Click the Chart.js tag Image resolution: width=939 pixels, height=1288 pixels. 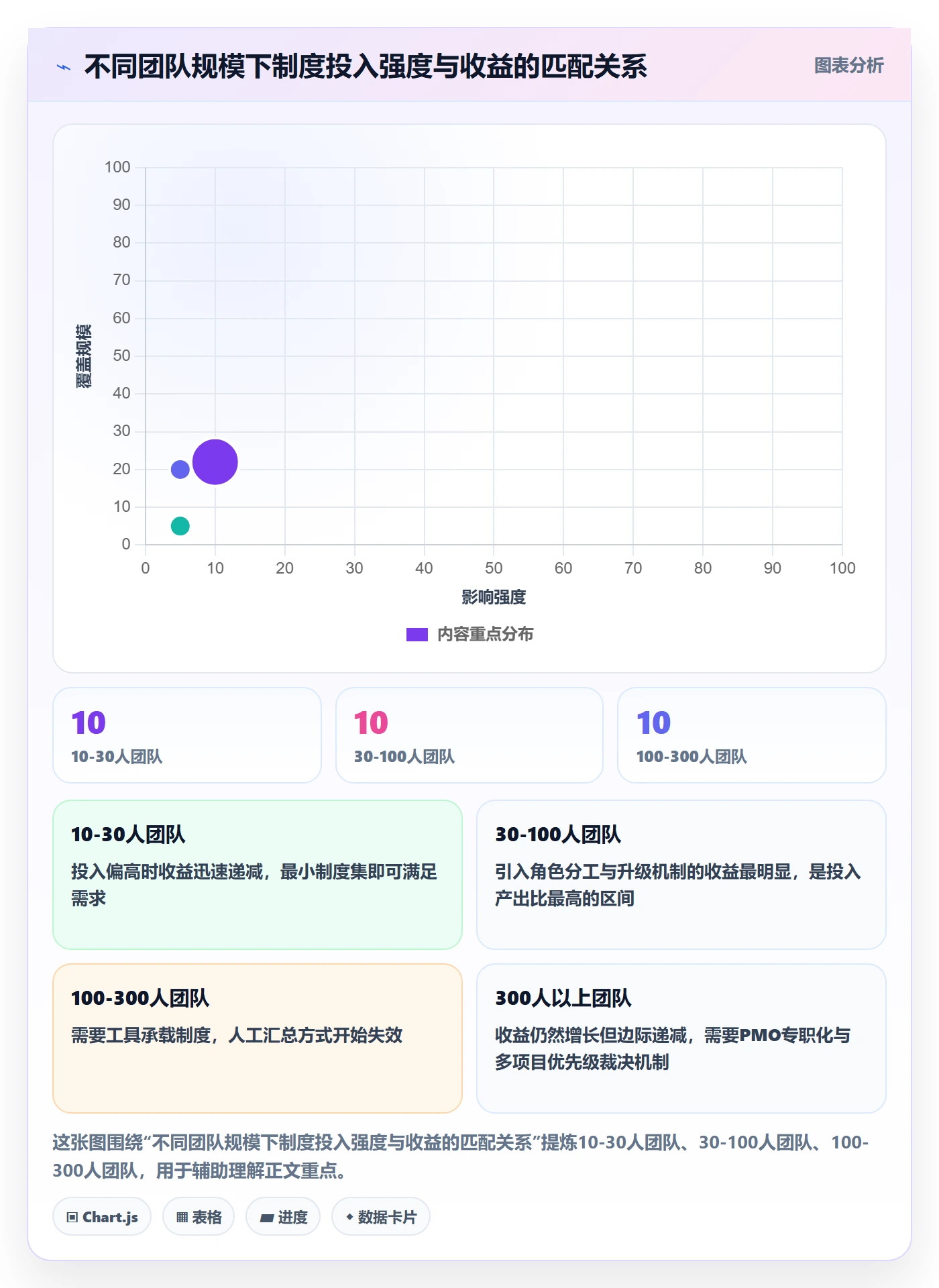[x=102, y=1217]
